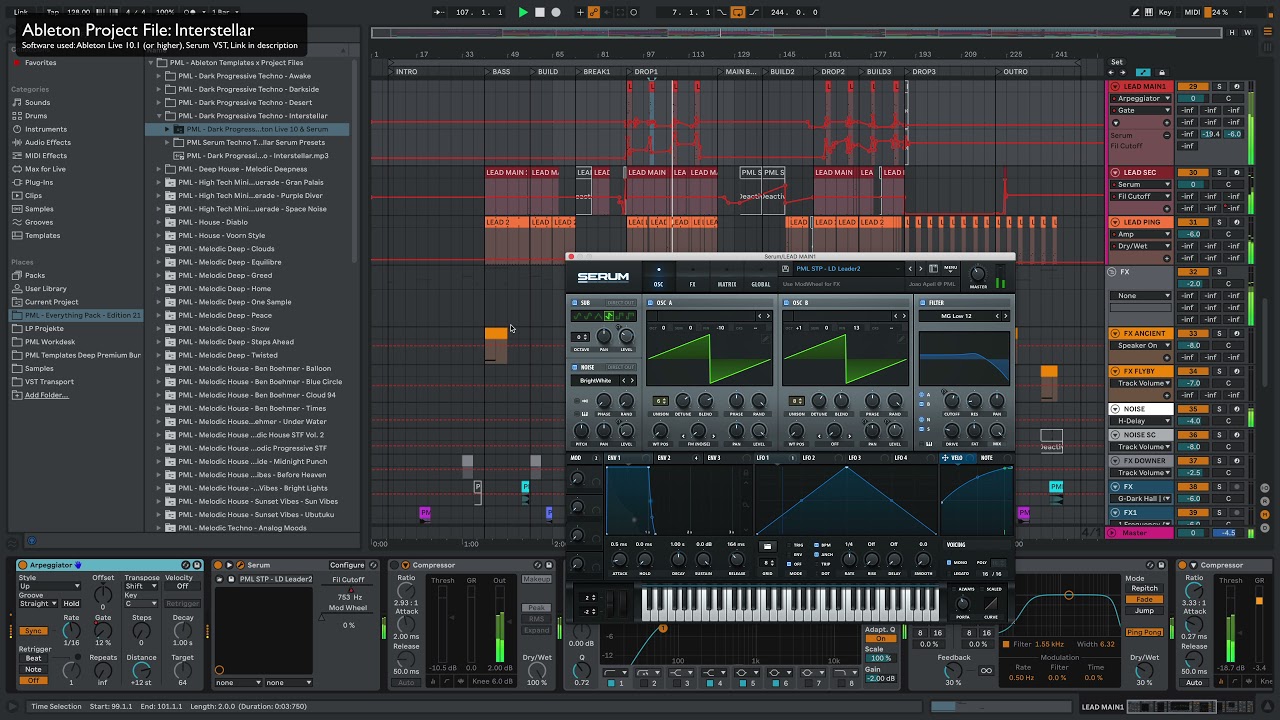Select the Sounds browser category

(37, 103)
